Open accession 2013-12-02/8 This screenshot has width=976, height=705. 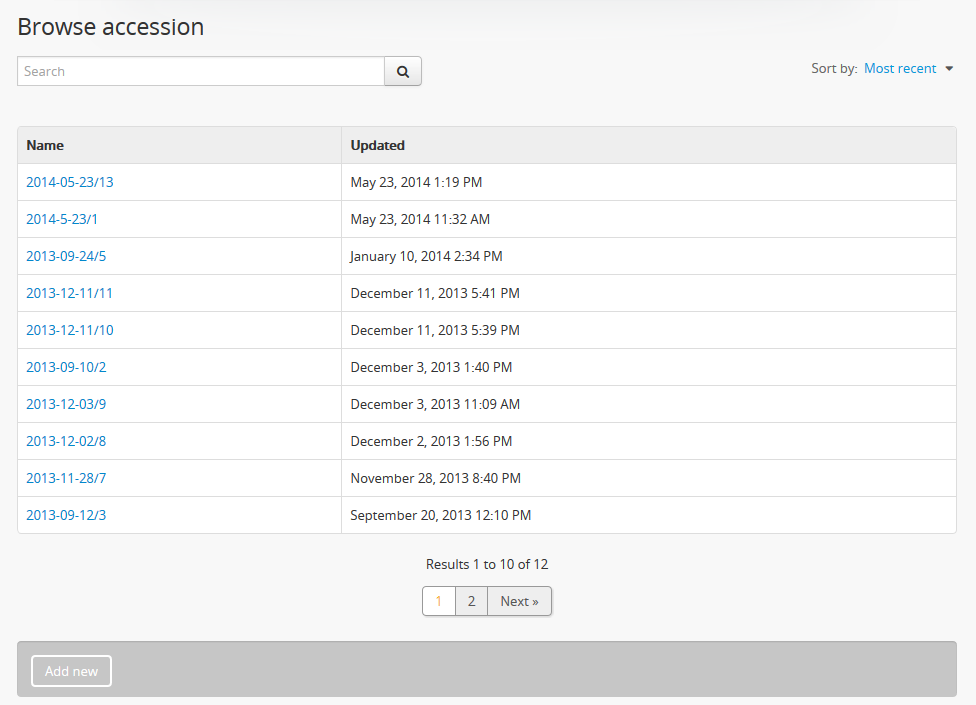tap(66, 441)
